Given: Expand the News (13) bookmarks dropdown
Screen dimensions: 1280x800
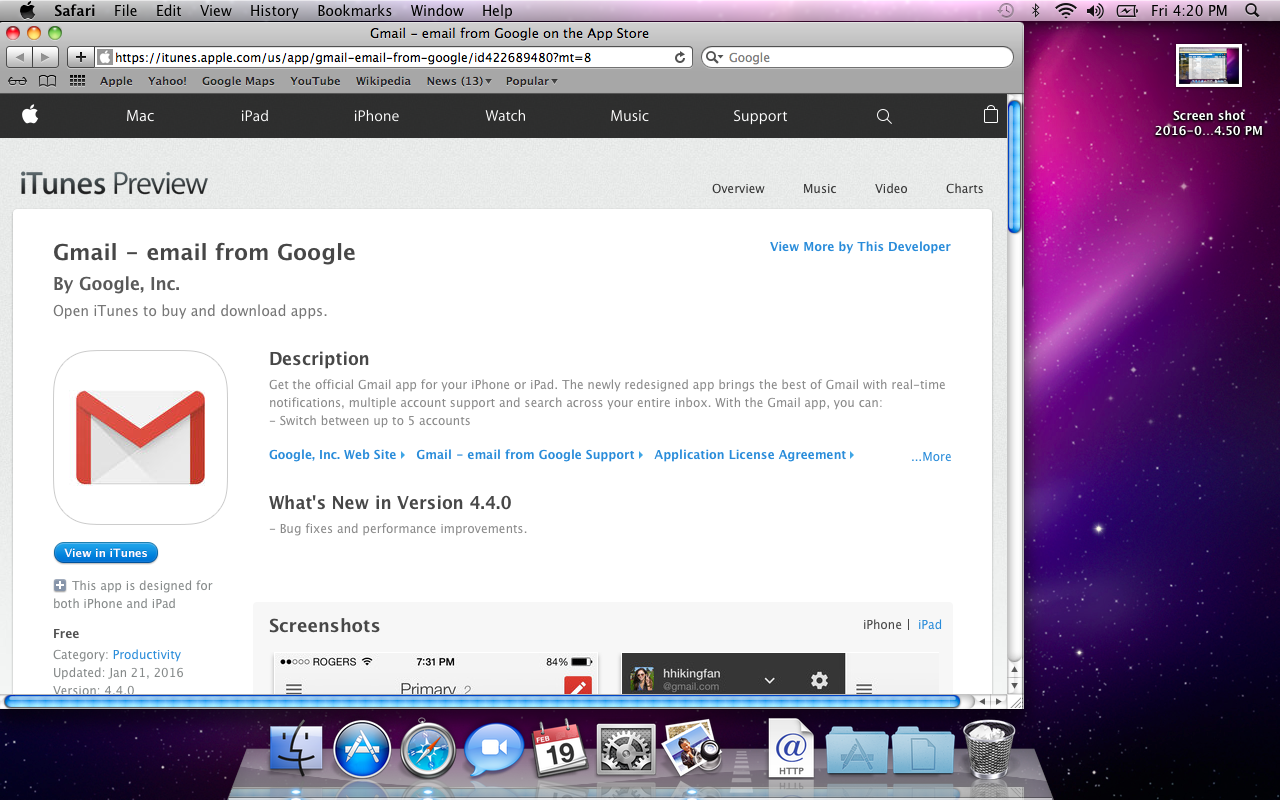Looking at the screenshot, I should pos(459,81).
